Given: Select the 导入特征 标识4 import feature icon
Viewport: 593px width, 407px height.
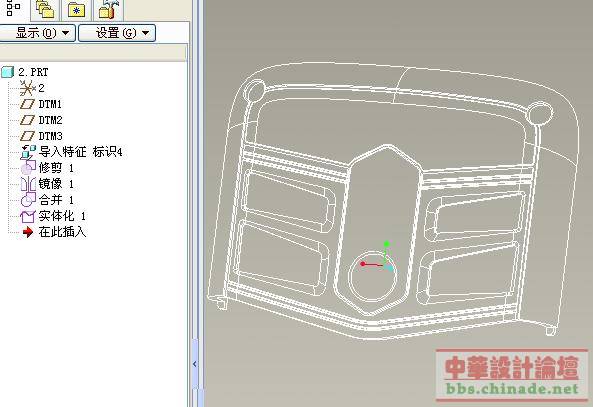Looking at the screenshot, I should tap(28, 152).
